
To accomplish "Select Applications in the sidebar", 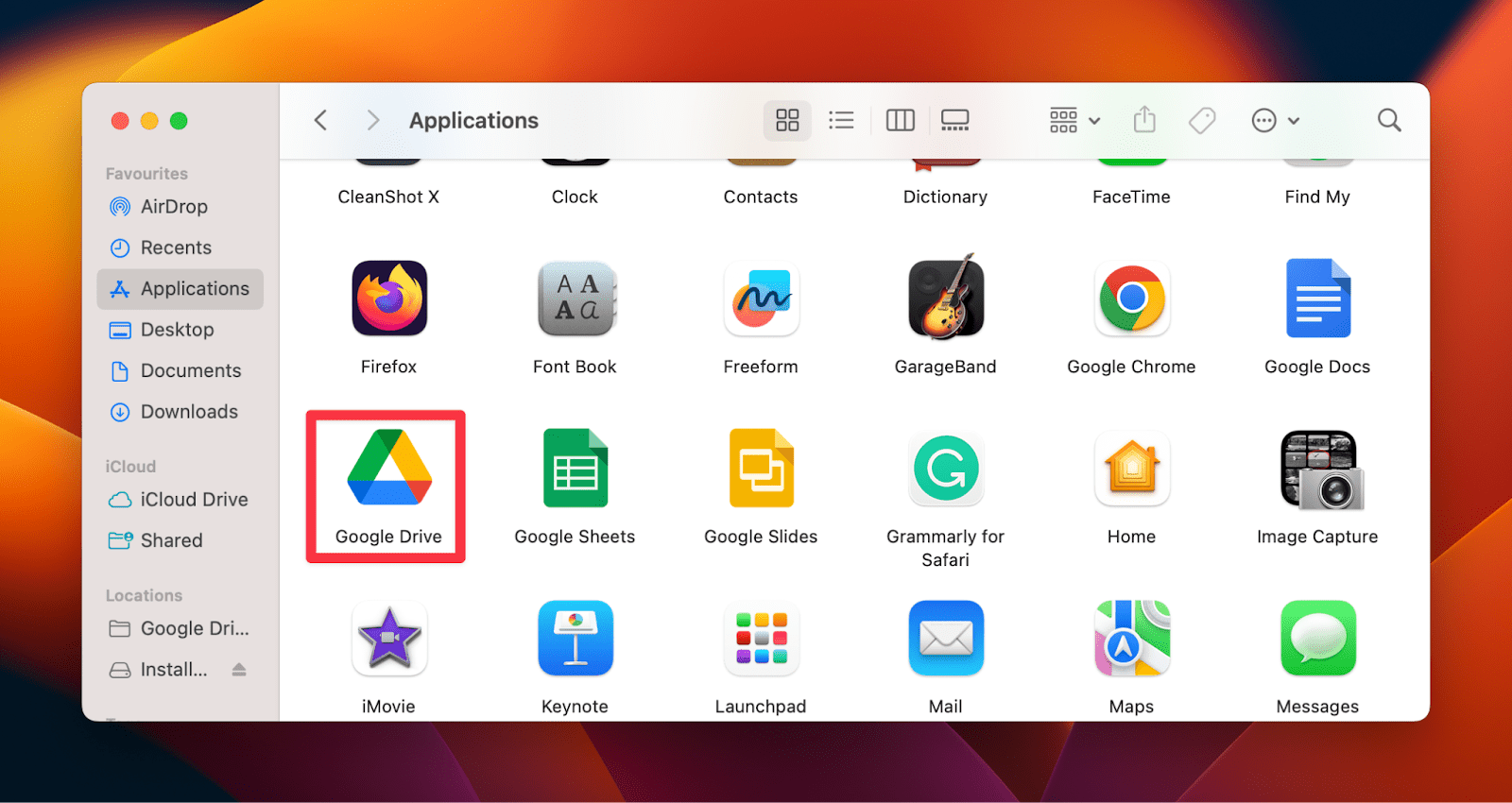I will coord(180,289).
